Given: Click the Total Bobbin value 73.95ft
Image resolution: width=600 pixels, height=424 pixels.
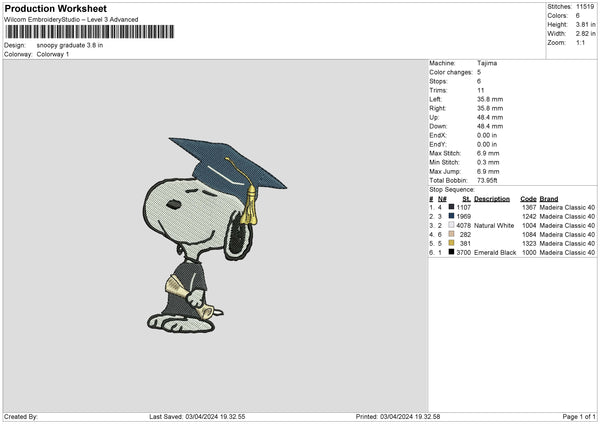Looking at the screenshot, I should 487,181.
